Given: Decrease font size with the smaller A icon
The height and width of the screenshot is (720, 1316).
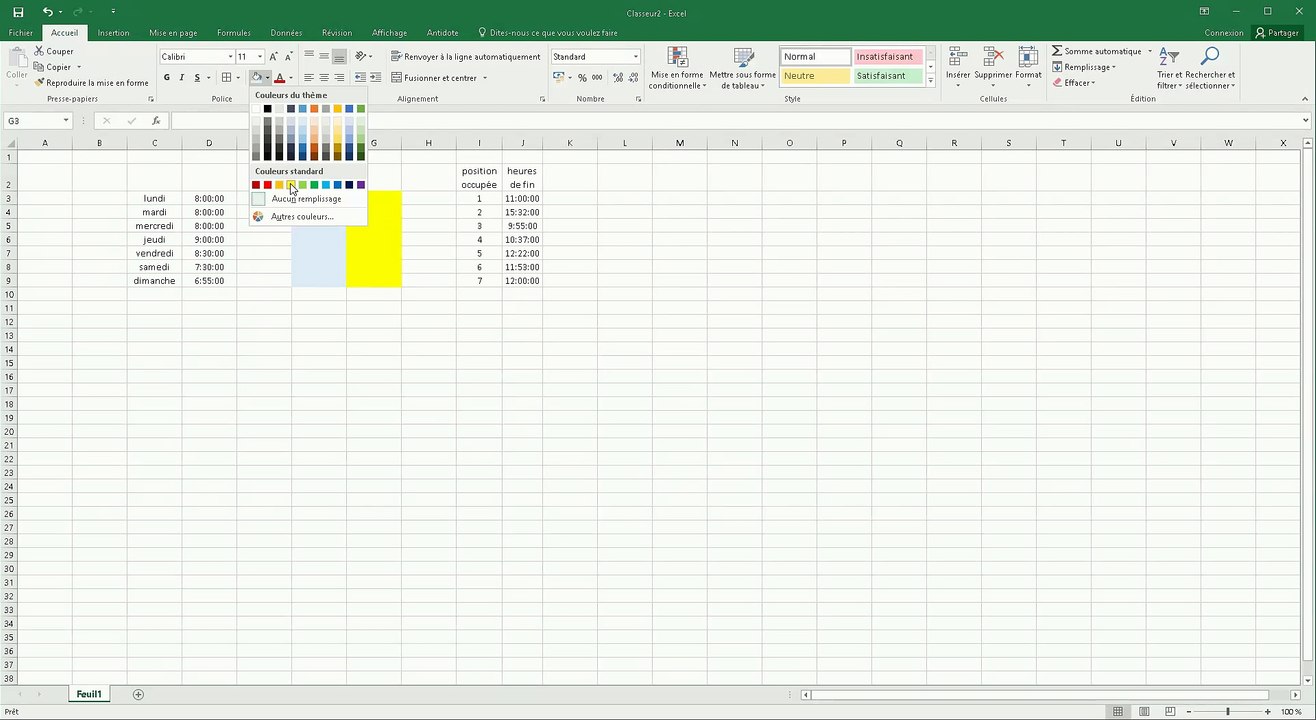Looking at the screenshot, I should (x=289, y=57).
